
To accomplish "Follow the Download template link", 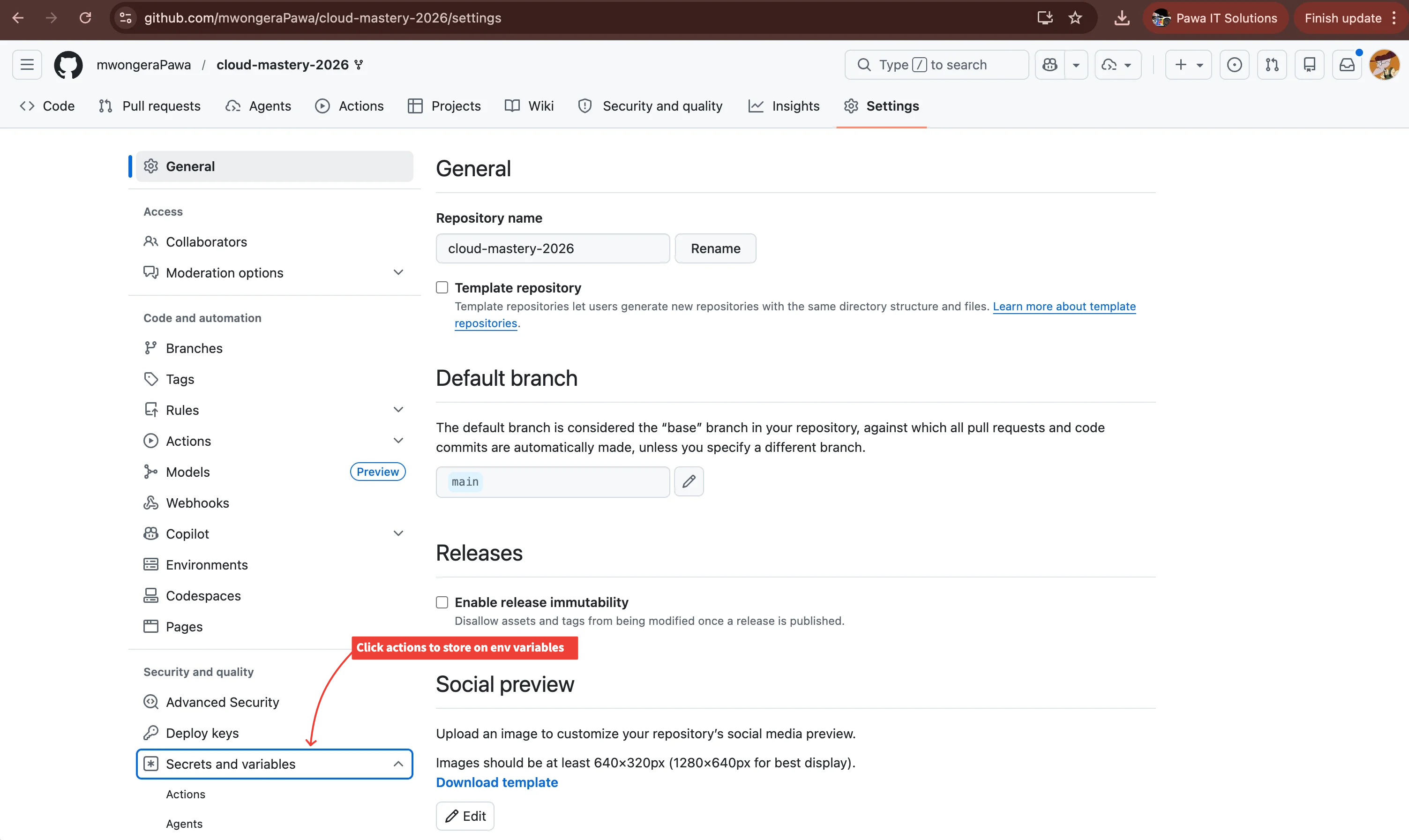I will pyautogui.click(x=497, y=782).
